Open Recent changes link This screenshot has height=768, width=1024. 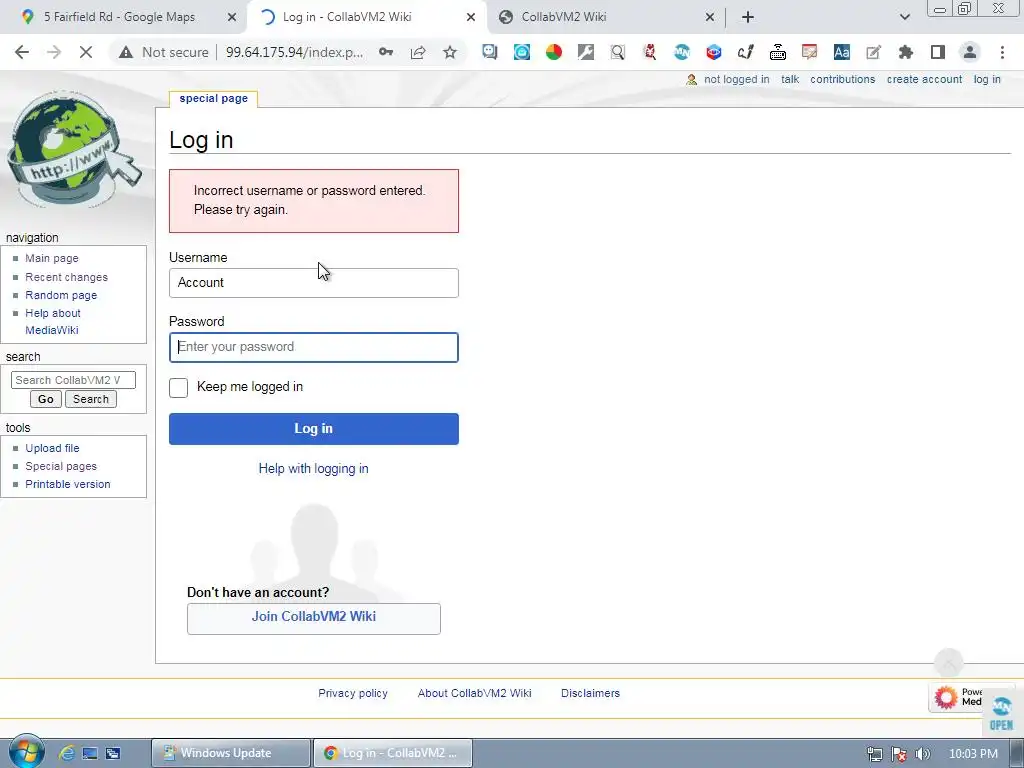point(67,277)
